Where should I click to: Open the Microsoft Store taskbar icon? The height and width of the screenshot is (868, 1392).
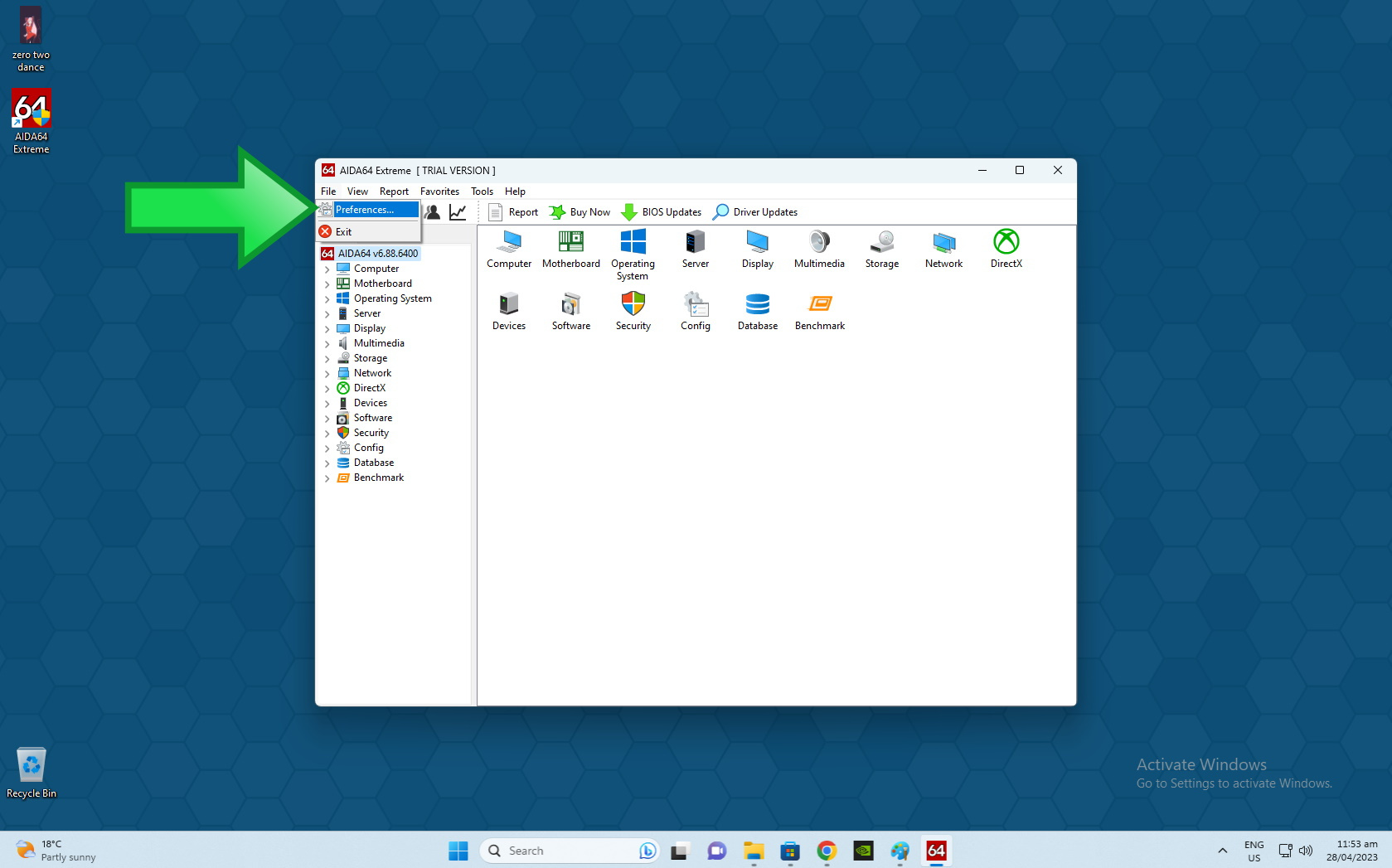coord(790,851)
